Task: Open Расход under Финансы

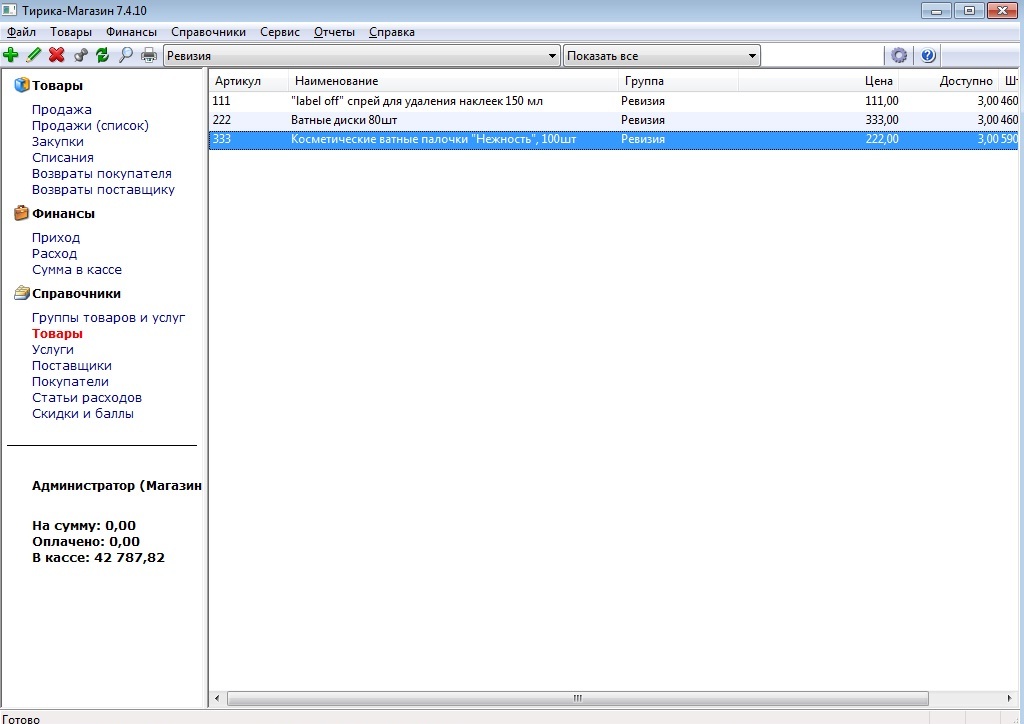Action: (x=54, y=253)
